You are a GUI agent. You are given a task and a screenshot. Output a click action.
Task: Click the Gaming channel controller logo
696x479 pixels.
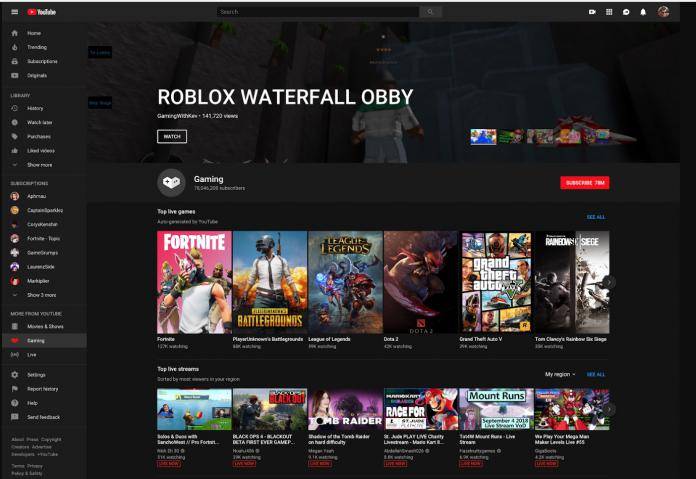tap(171, 182)
